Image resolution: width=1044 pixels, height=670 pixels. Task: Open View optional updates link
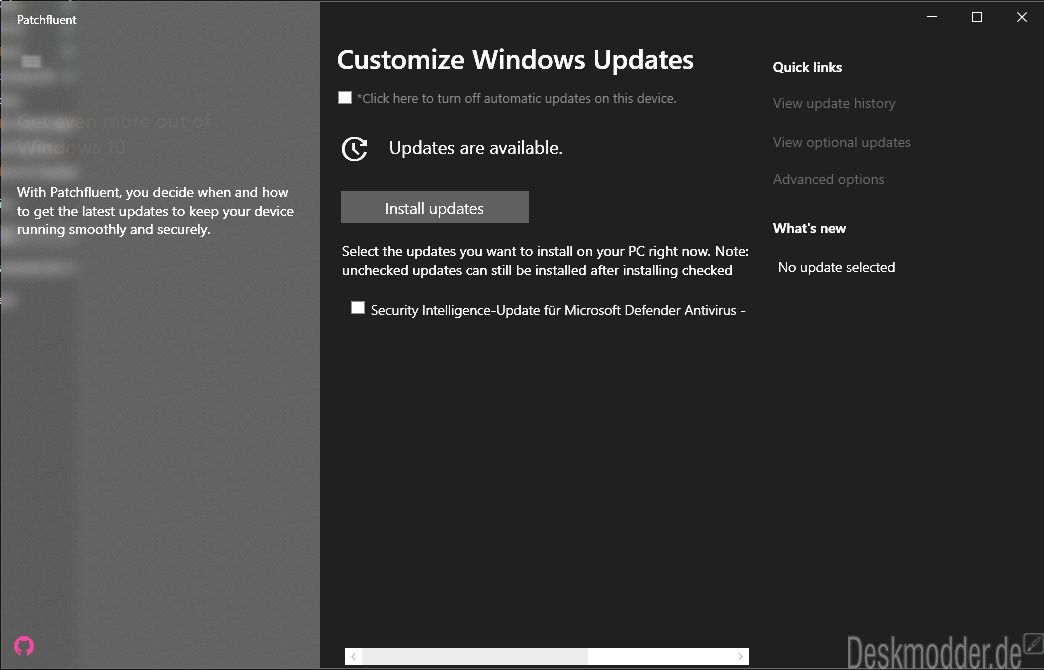tap(842, 142)
